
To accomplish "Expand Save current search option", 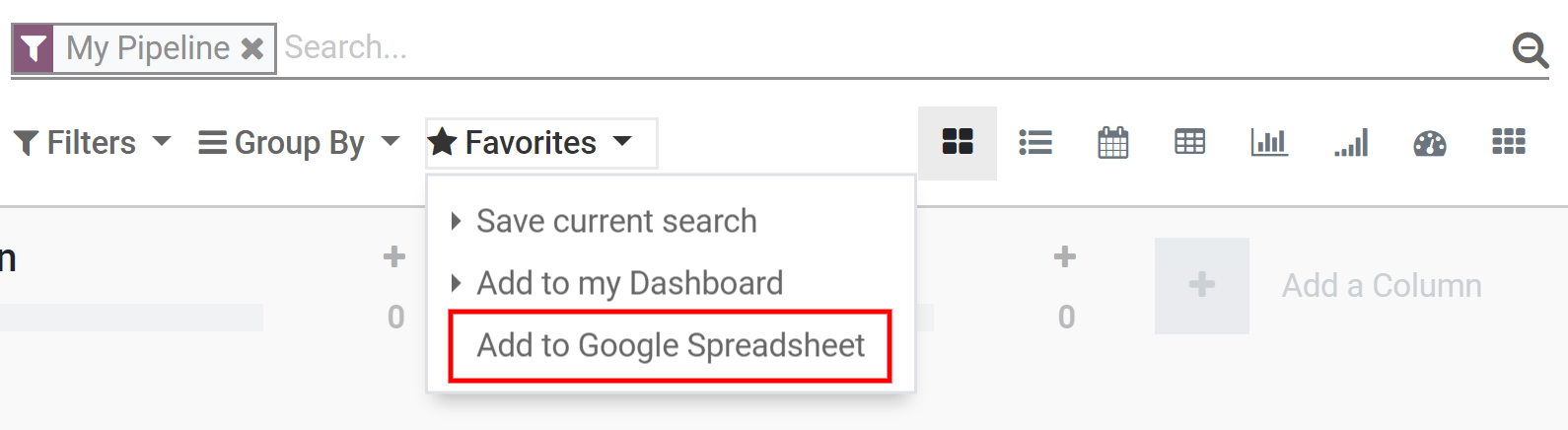I will pos(615,221).
